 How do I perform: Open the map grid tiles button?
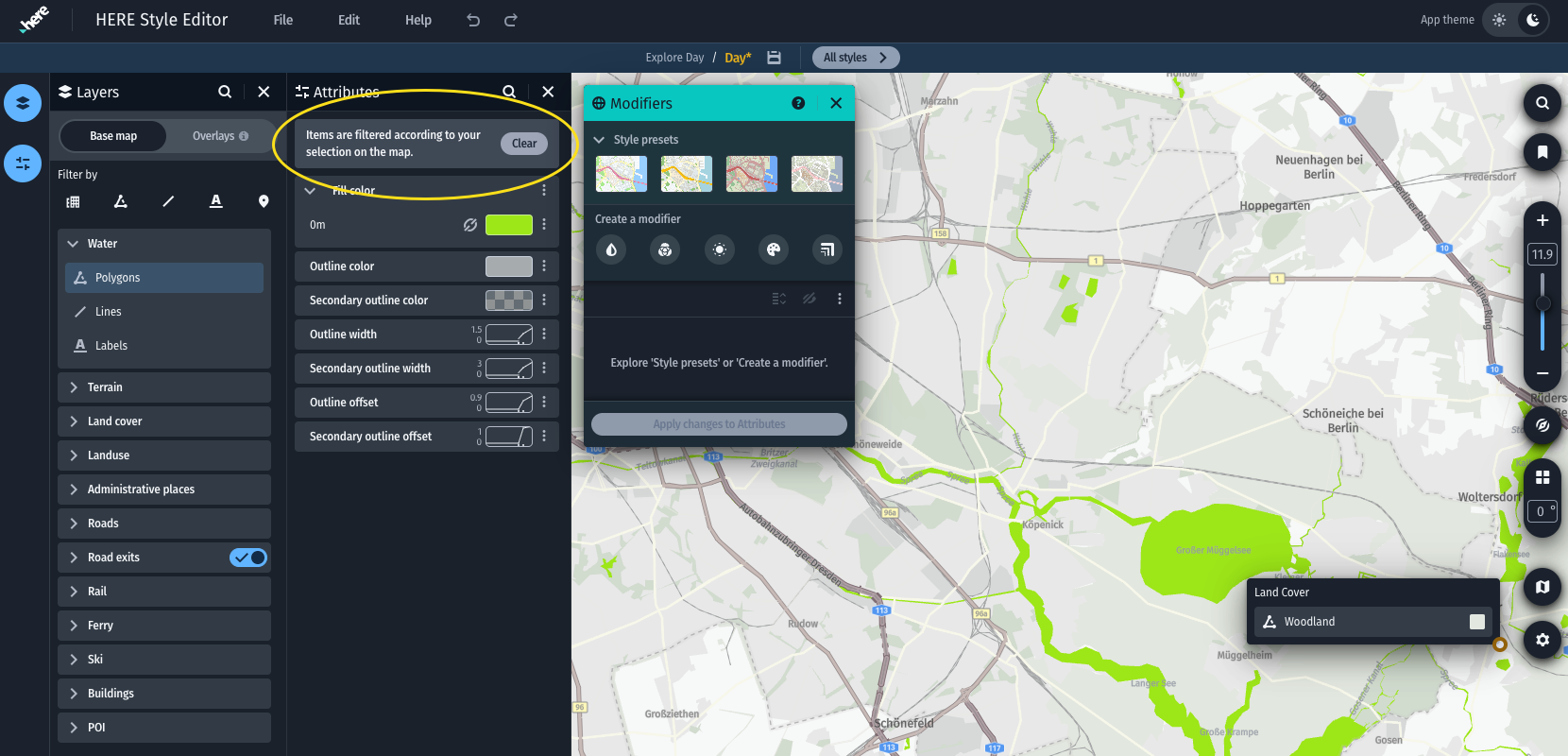click(1542, 477)
